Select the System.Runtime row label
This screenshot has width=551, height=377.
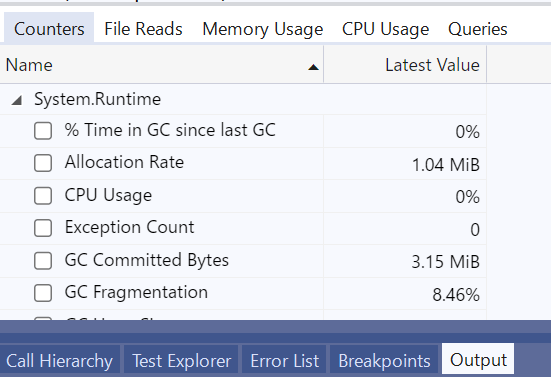(x=98, y=99)
